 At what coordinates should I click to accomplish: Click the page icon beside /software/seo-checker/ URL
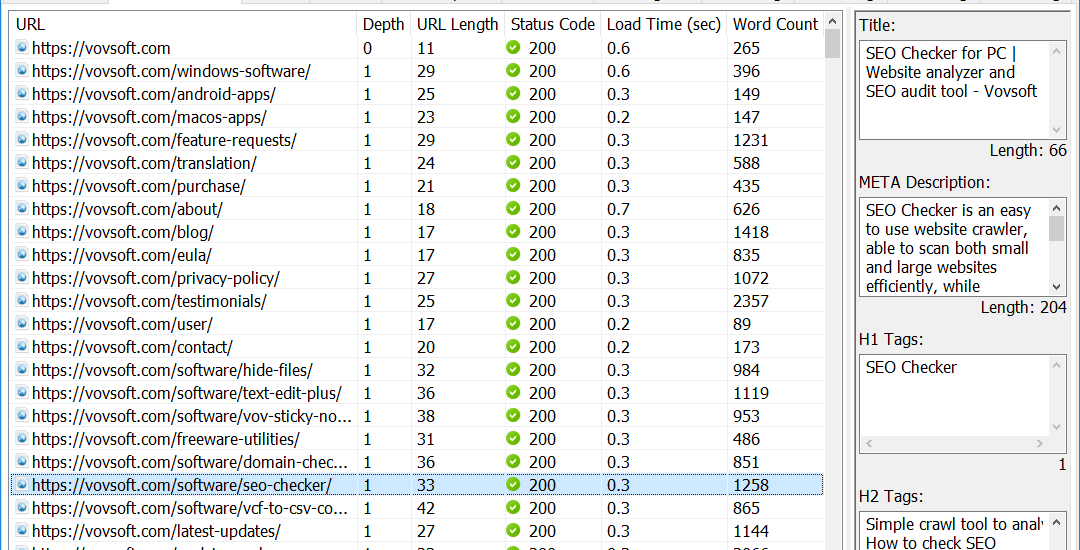pos(22,485)
